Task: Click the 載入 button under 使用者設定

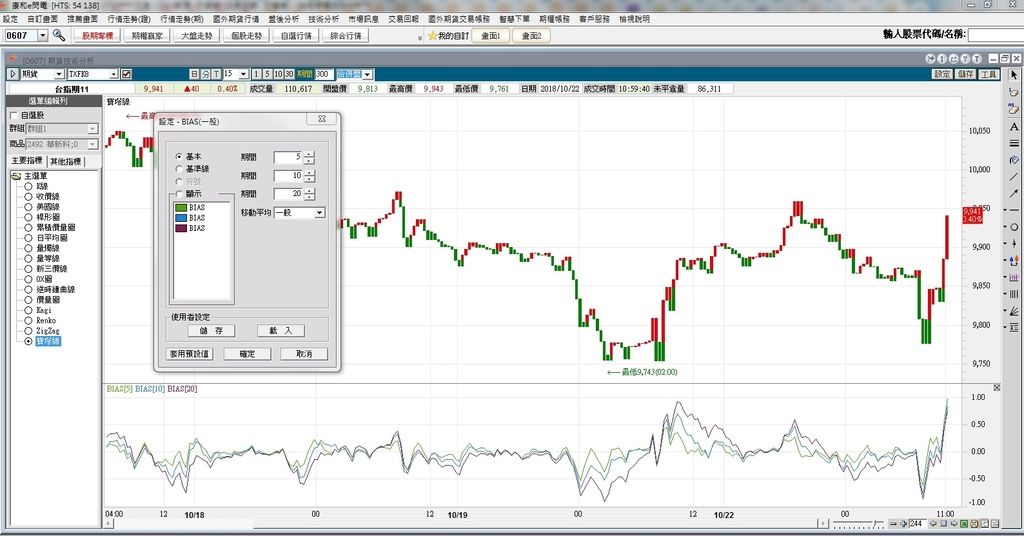Action: tap(281, 331)
